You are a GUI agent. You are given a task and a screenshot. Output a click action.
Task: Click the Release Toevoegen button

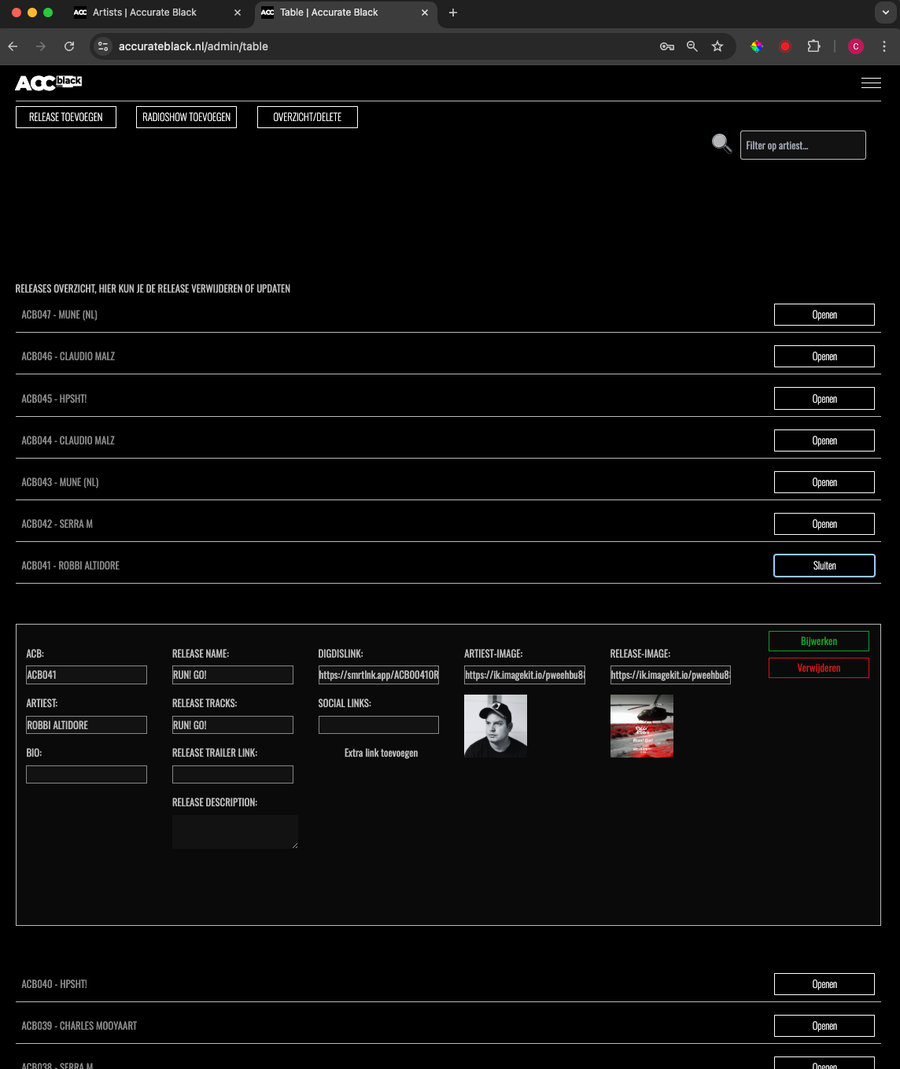point(66,117)
